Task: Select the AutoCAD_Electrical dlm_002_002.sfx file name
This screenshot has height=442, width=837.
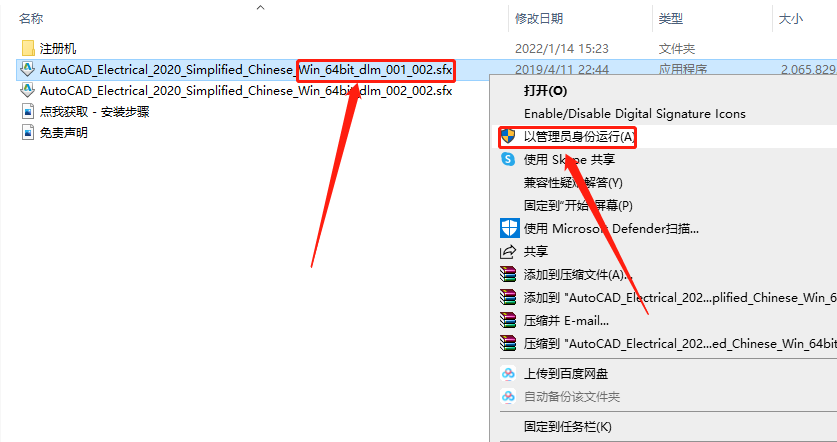Action: coord(246,91)
